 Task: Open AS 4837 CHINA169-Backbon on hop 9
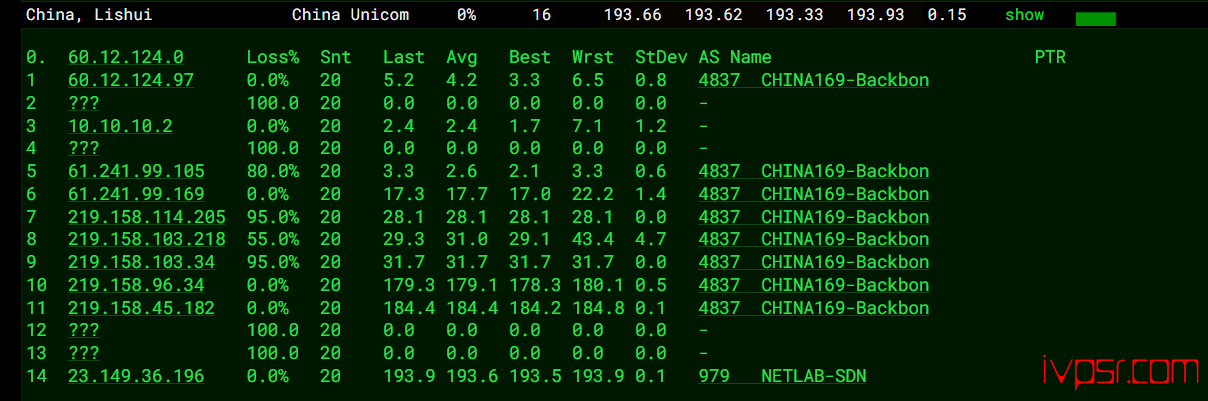click(x=814, y=262)
